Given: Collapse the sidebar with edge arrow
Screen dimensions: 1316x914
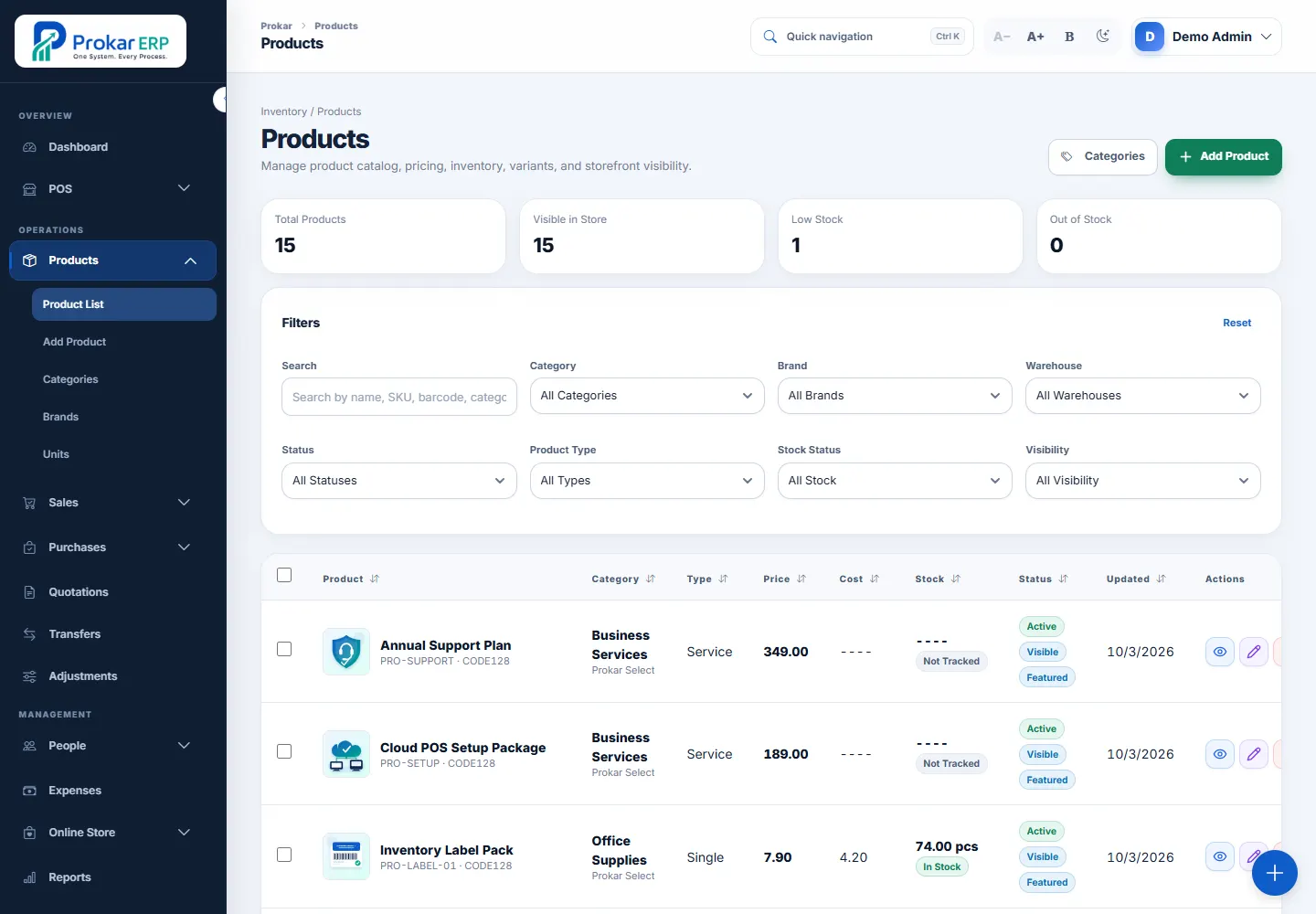Looking at the screenshot, I should [220, 99].
